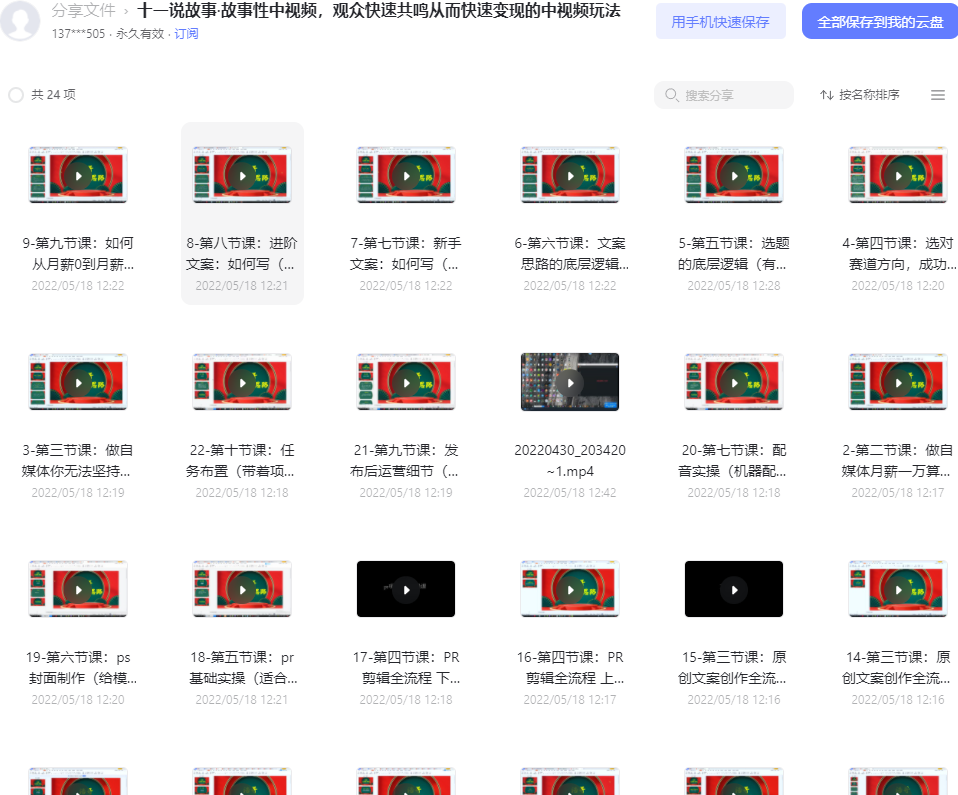Play video 14-第三节课 thumbnail
The width and height of the screenshot is (958, 795).
coord(898,589)
